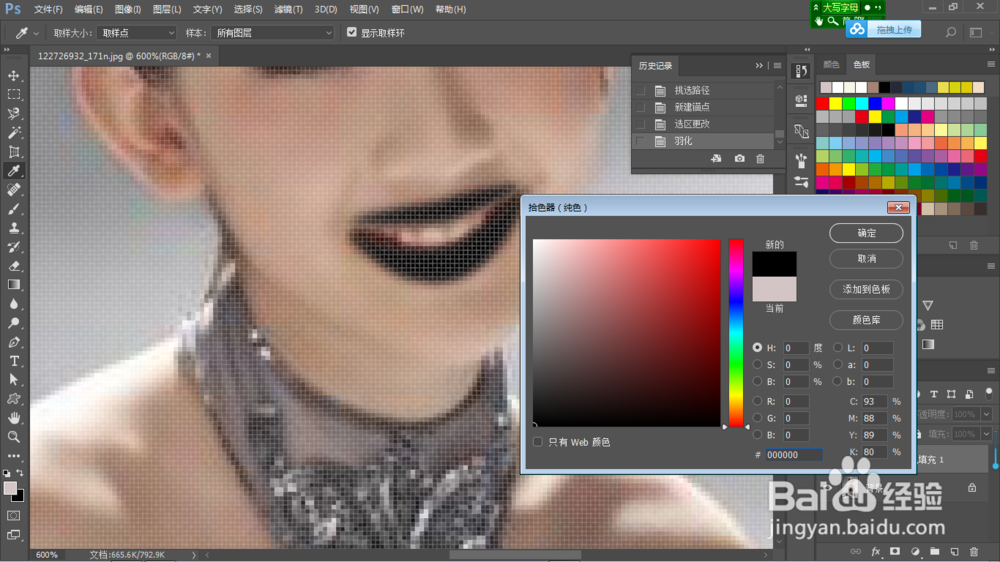Open the status bar info arrow
This screenshot has width=1000, height=562.
(194, 555)
